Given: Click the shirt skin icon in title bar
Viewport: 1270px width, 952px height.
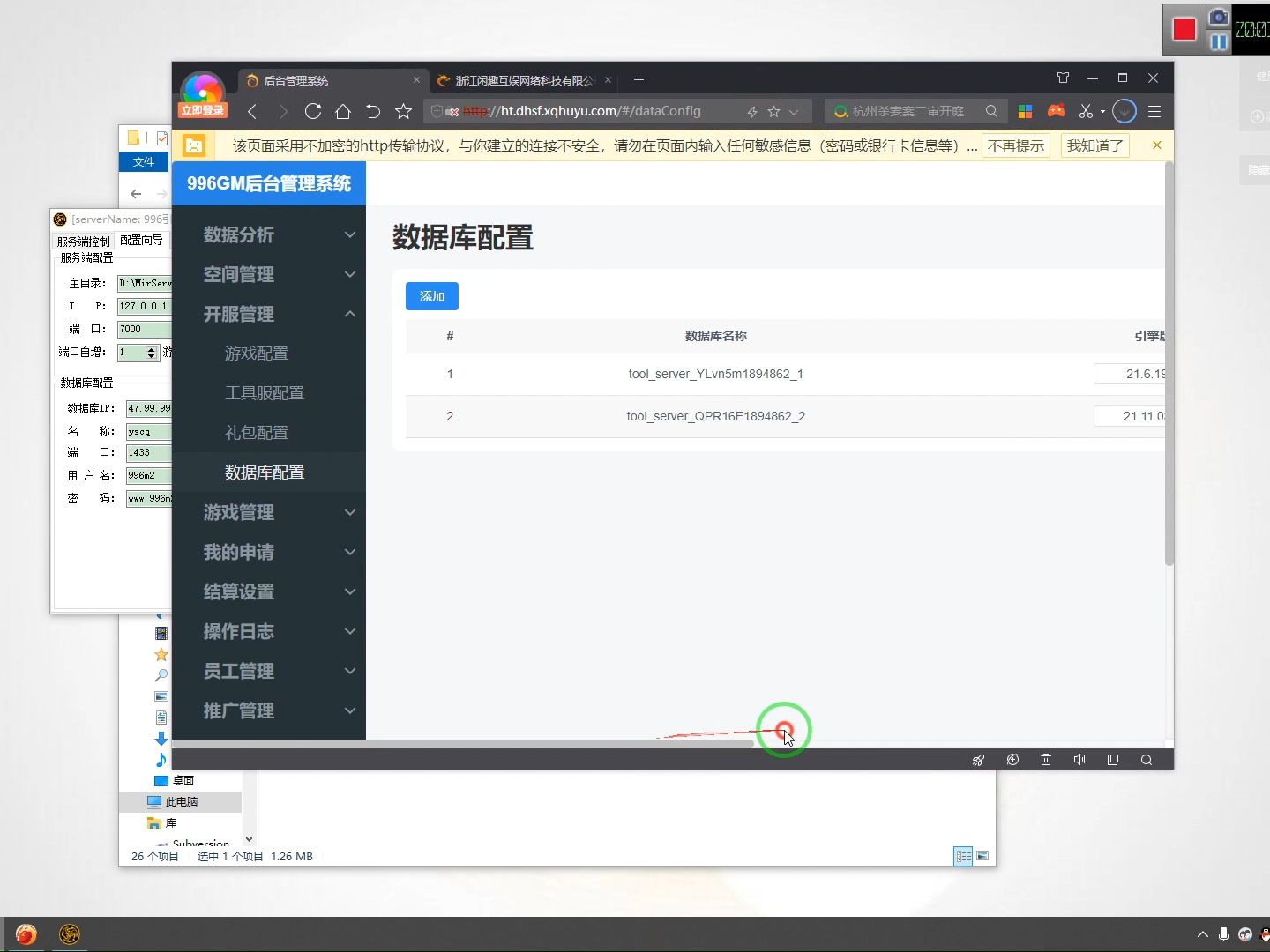Looking at the screenshot, I should click(1063, 78).
